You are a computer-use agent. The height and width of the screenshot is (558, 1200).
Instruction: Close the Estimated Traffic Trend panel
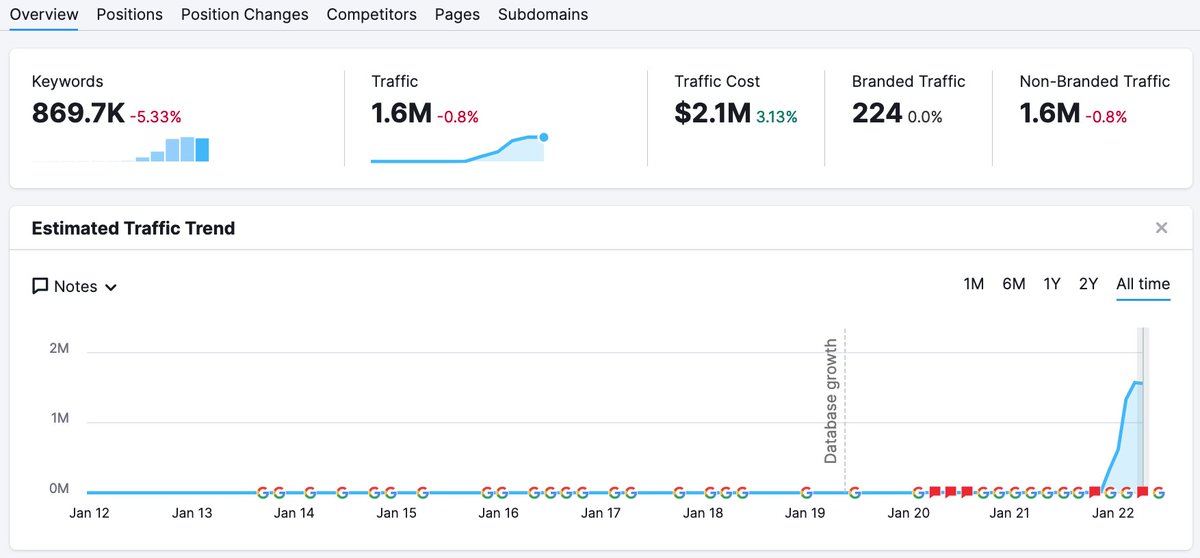point(1161,228)
